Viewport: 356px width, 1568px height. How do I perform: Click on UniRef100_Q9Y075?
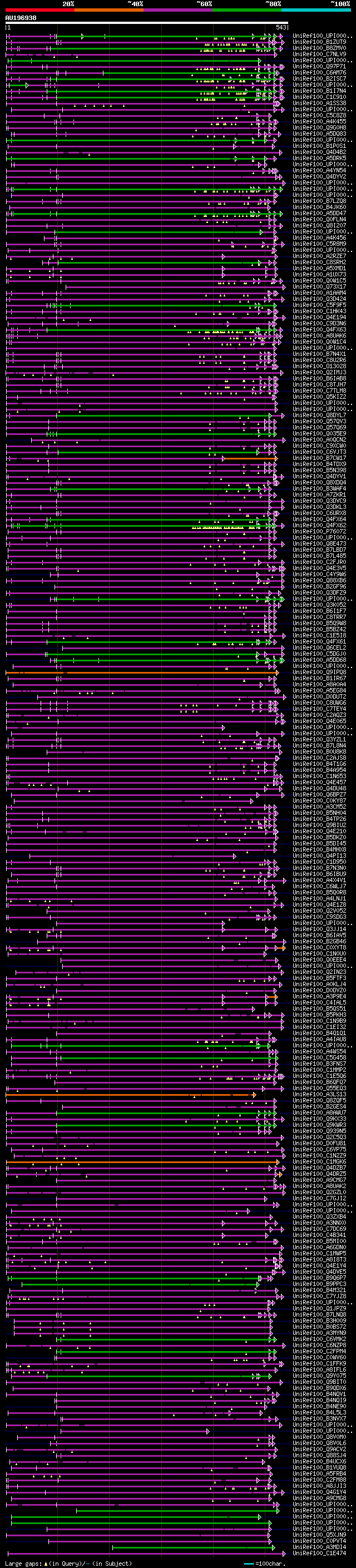click(x=319, y=1376)
